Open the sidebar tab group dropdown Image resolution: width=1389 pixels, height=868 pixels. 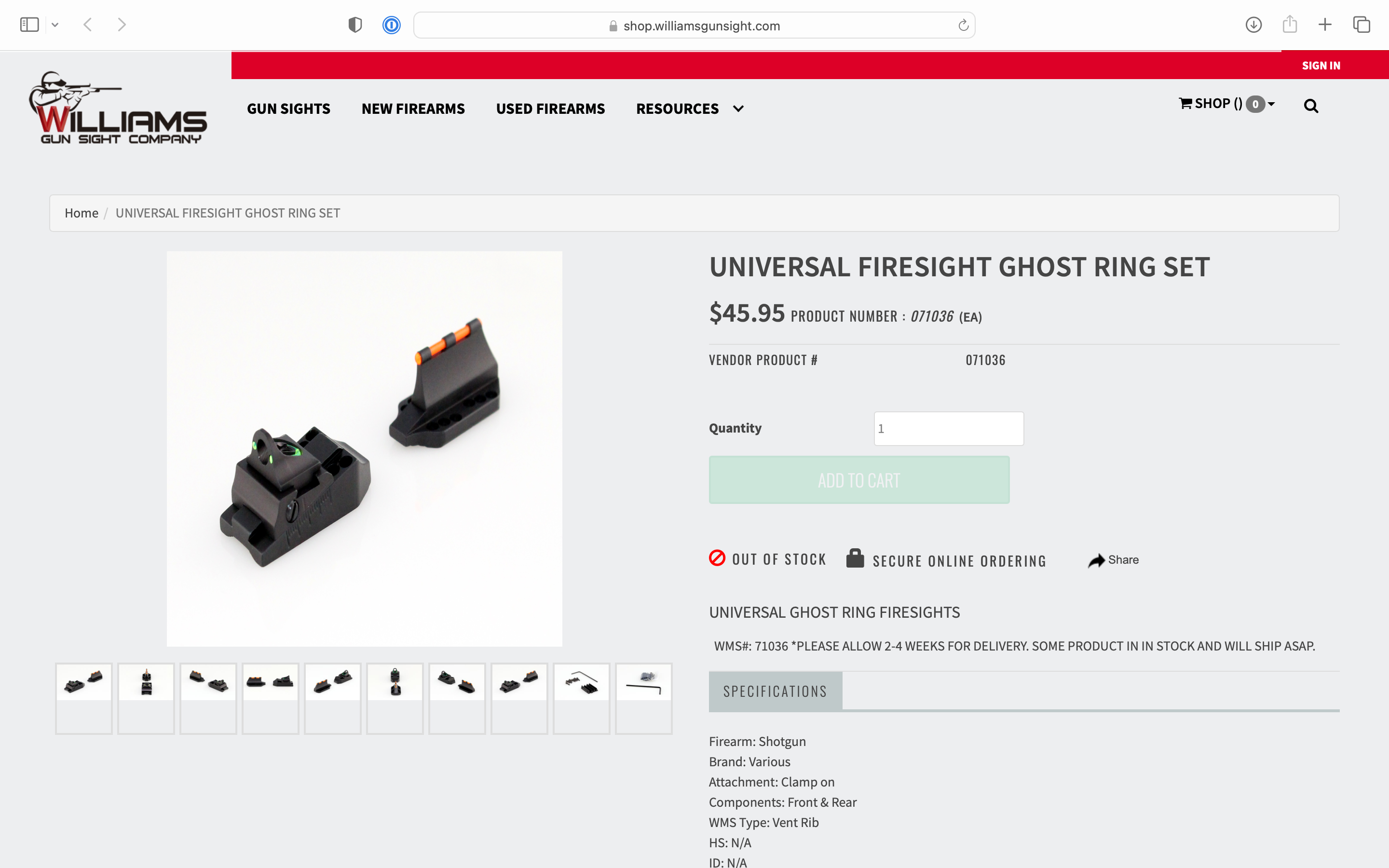(x=55, y=25)
